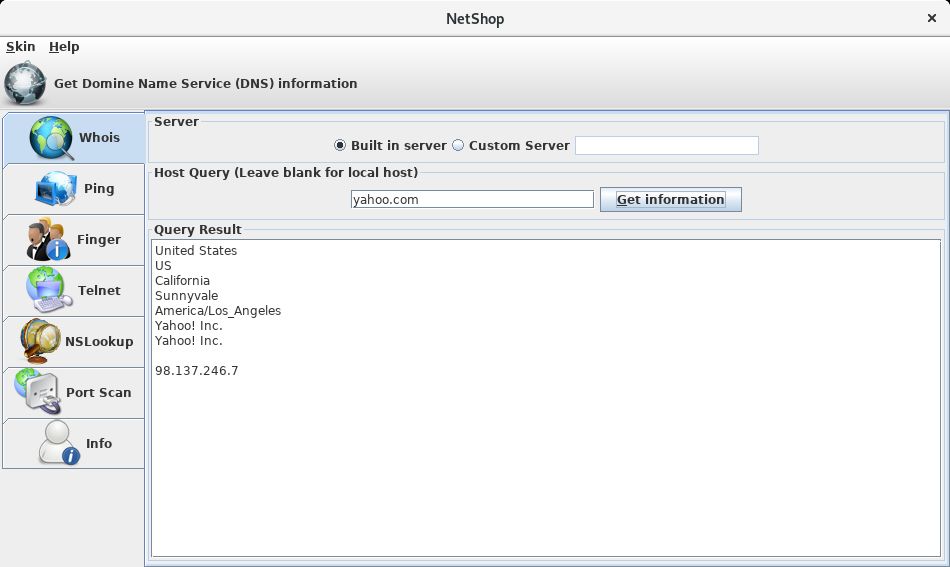Image resolution: width=950 pixels, height=567 pixels.
Task: Click the host query field containing yahoo.com
Action: pyautogui.click(x=472, y=199)
